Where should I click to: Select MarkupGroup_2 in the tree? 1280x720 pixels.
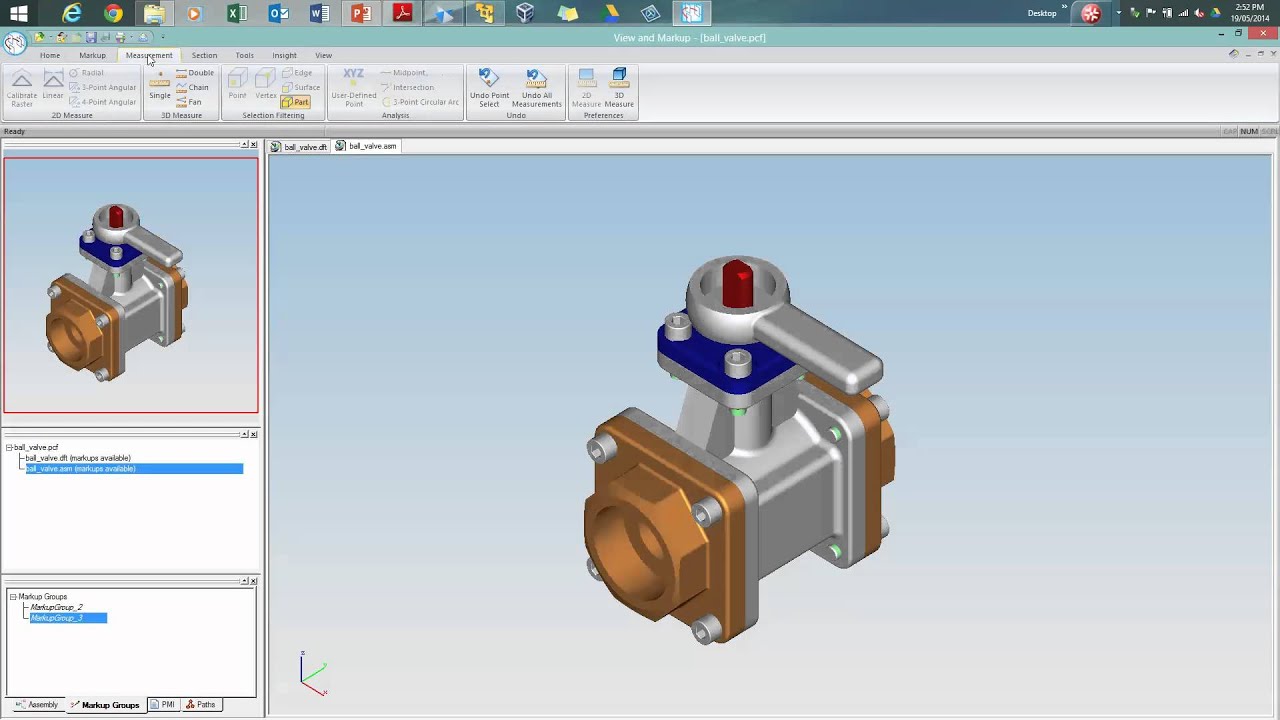click(x=56, y=607)
